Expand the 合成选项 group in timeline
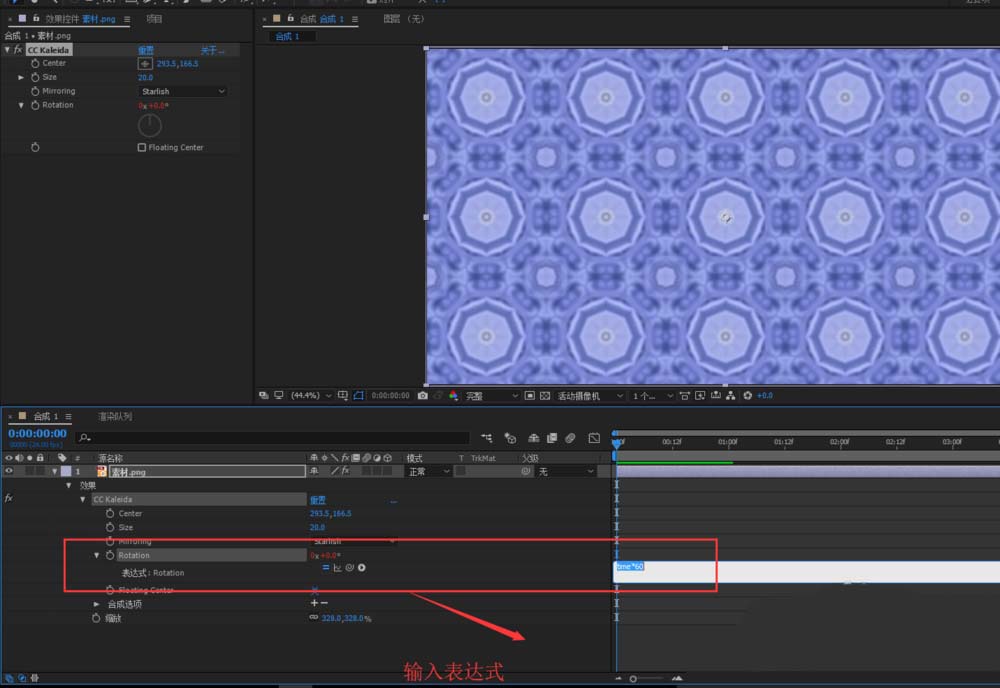This screenshot has height=688, width=1000. 97,604
